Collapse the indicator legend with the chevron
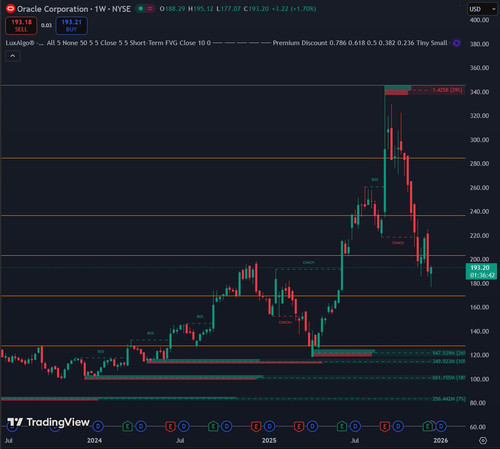This screenshot has width=500, height=449. 13,56
